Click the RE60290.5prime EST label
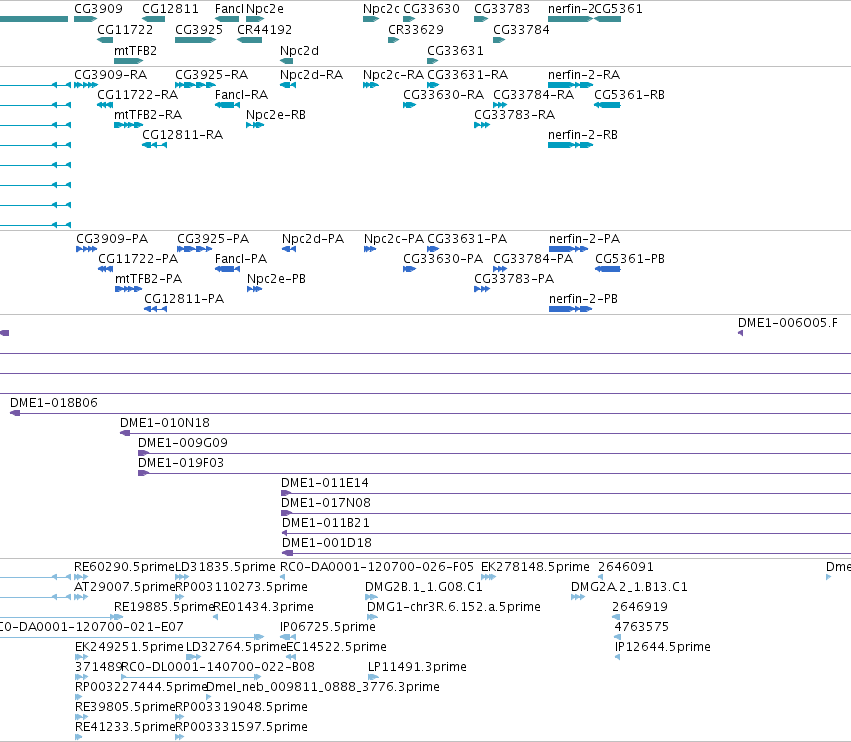Image resolution: width=851 pixels, height=742 pixels. coord(124,568)
